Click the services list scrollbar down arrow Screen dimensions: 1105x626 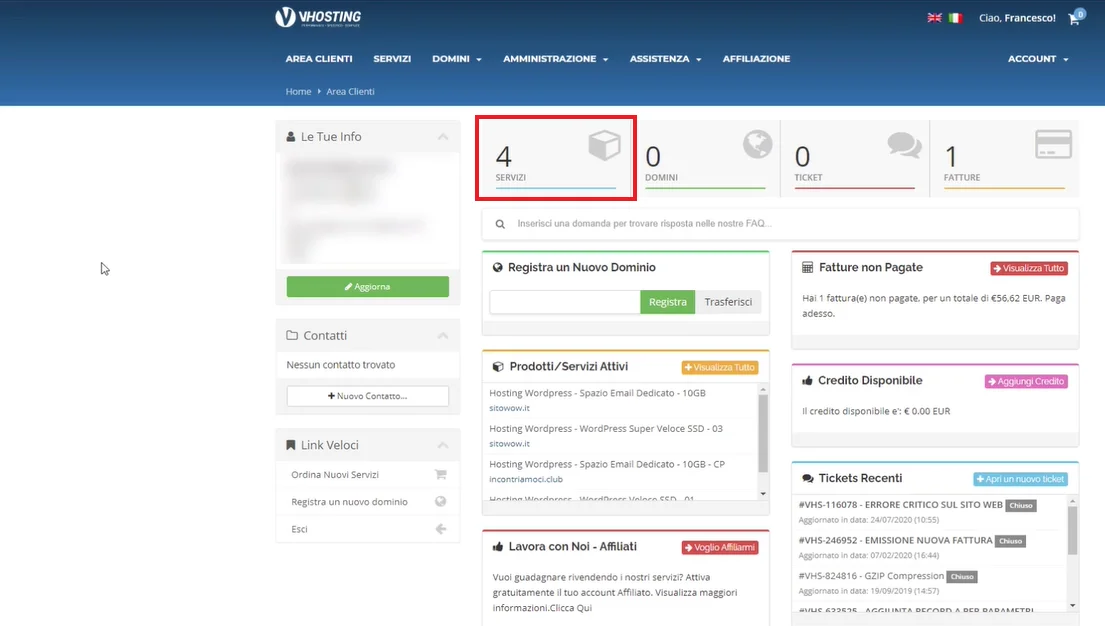click(x=763, y=494)
